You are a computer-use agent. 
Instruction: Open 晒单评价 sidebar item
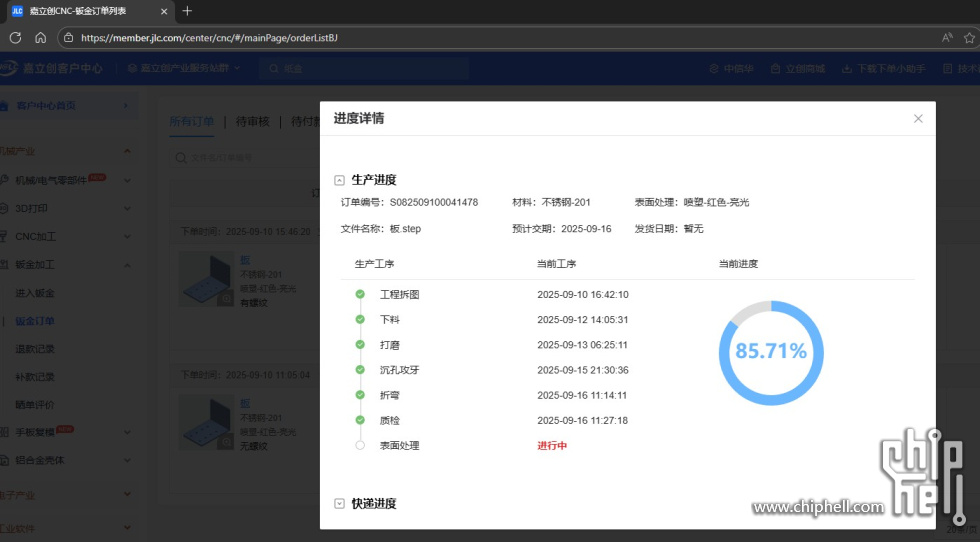35,405
